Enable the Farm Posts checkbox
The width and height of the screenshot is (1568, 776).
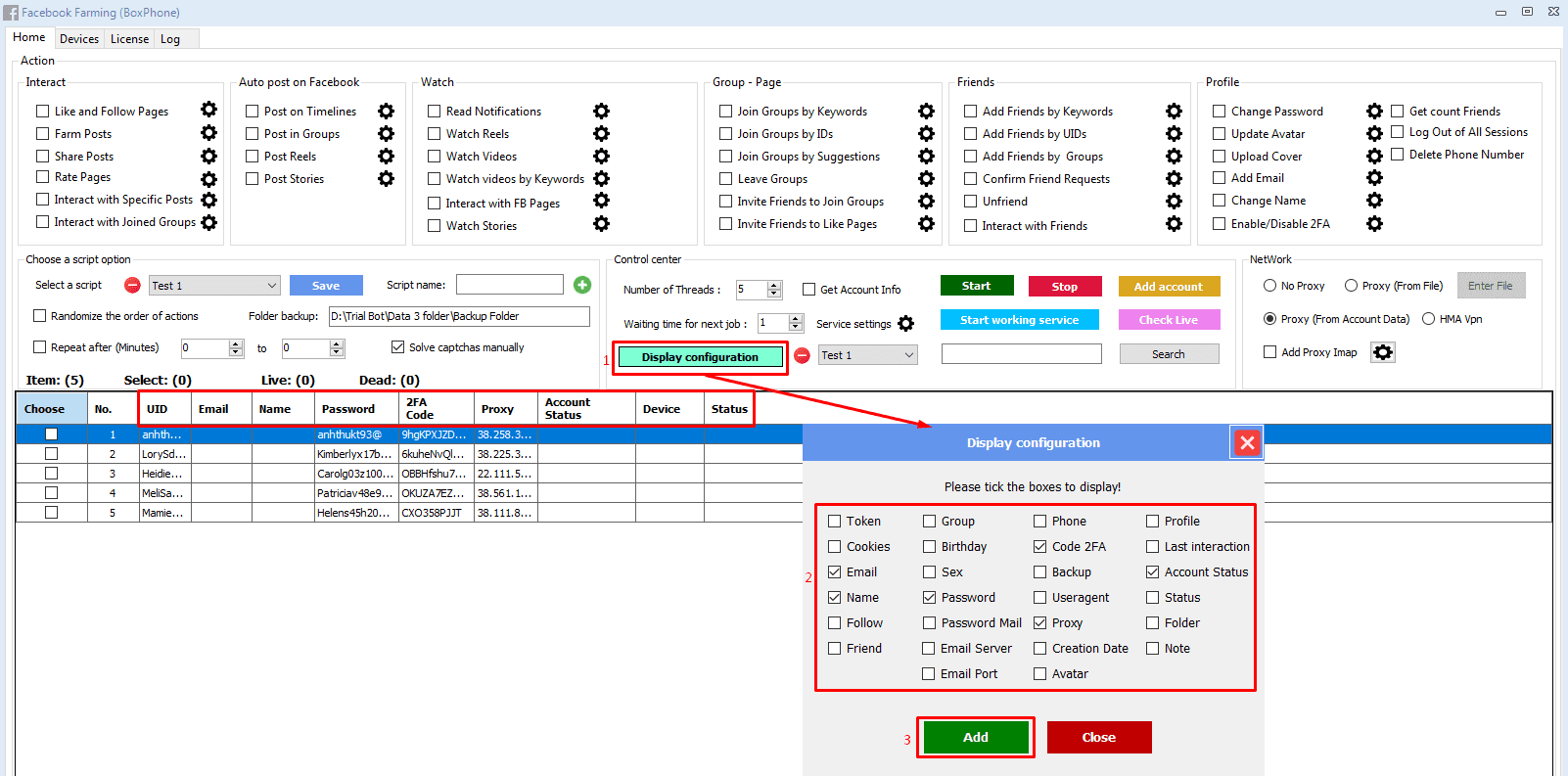(x=42, y=134)
